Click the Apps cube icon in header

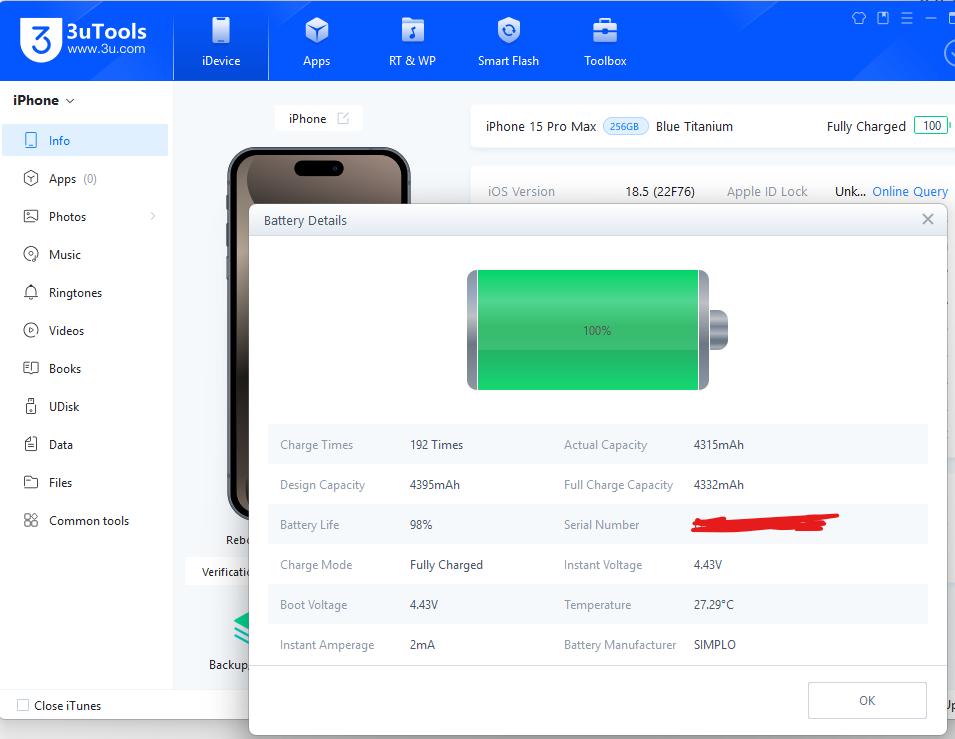(317, 30)
